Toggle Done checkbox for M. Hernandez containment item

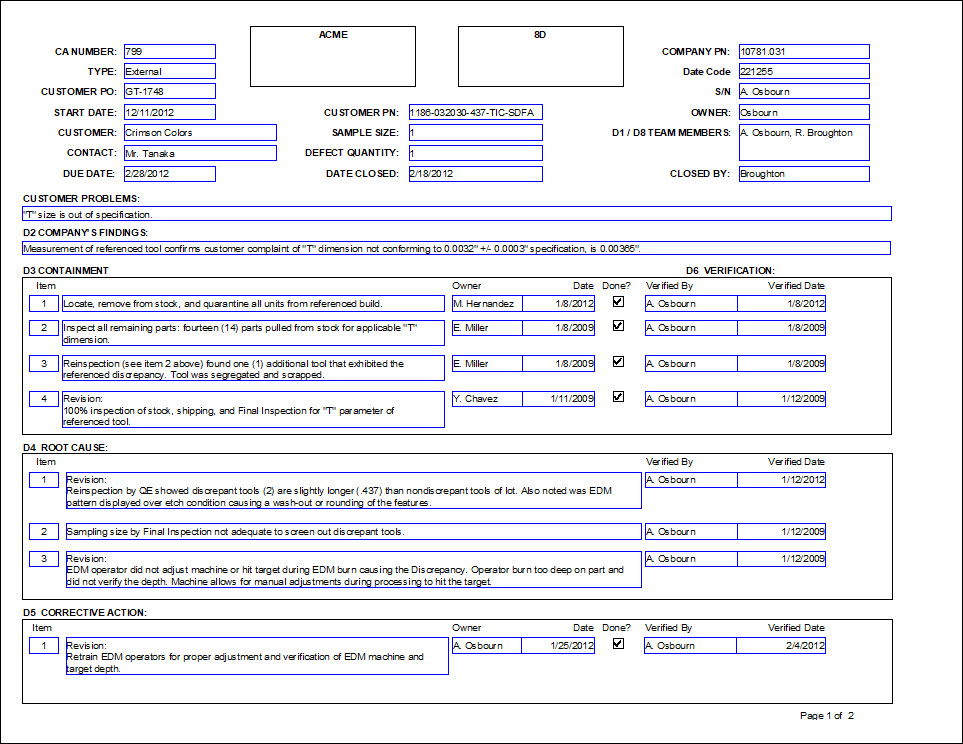point(618,301)
